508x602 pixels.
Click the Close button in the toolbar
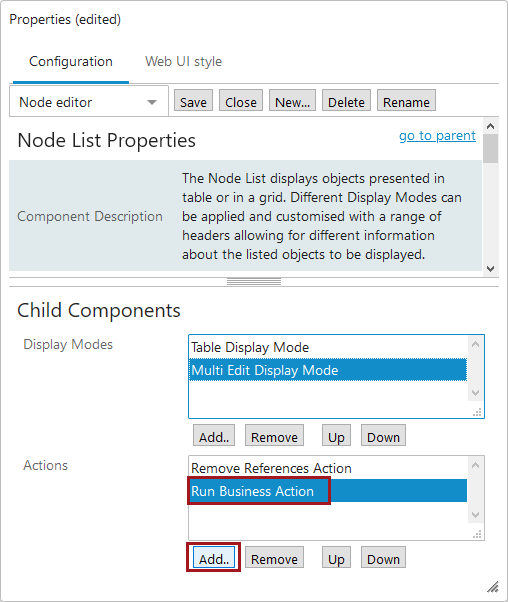[241, 101]
